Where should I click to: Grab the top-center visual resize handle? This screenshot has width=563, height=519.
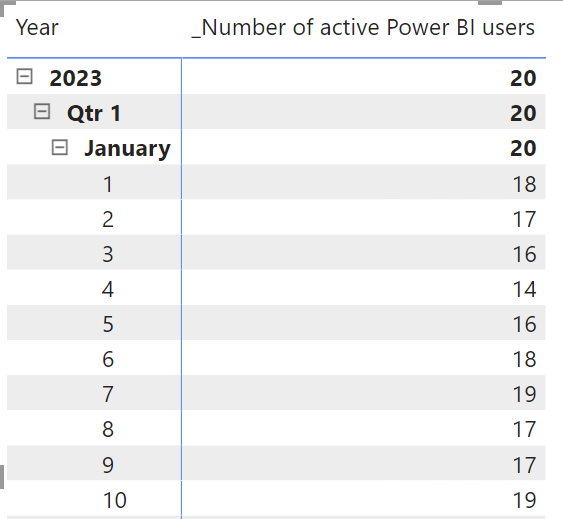pyautogui.click(x=490, y=2)
